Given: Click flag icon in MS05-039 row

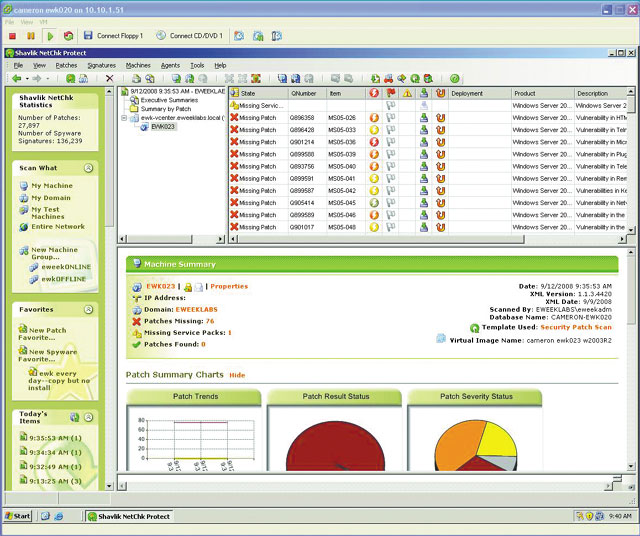Looking at the screenshot, I should [391, 154].
